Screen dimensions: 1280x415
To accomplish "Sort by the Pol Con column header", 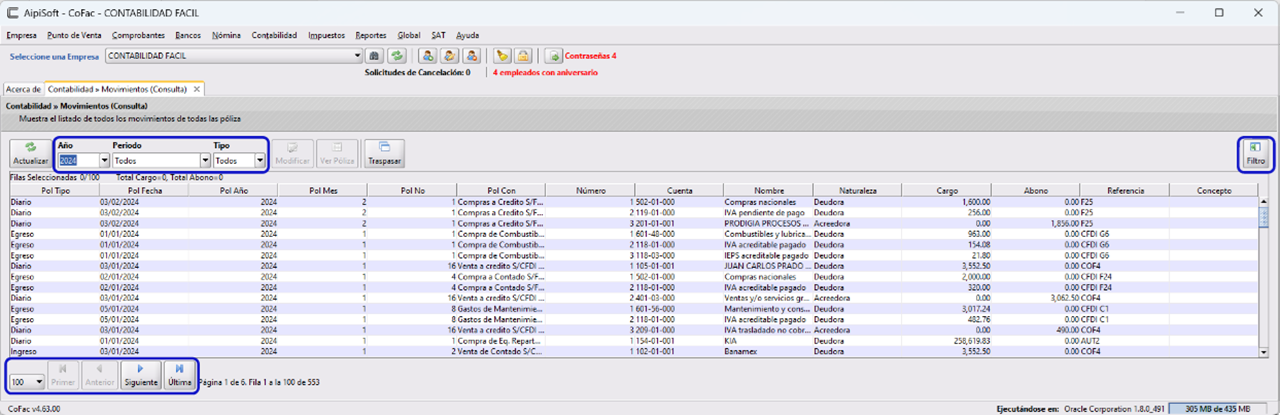I will [501, 189].
